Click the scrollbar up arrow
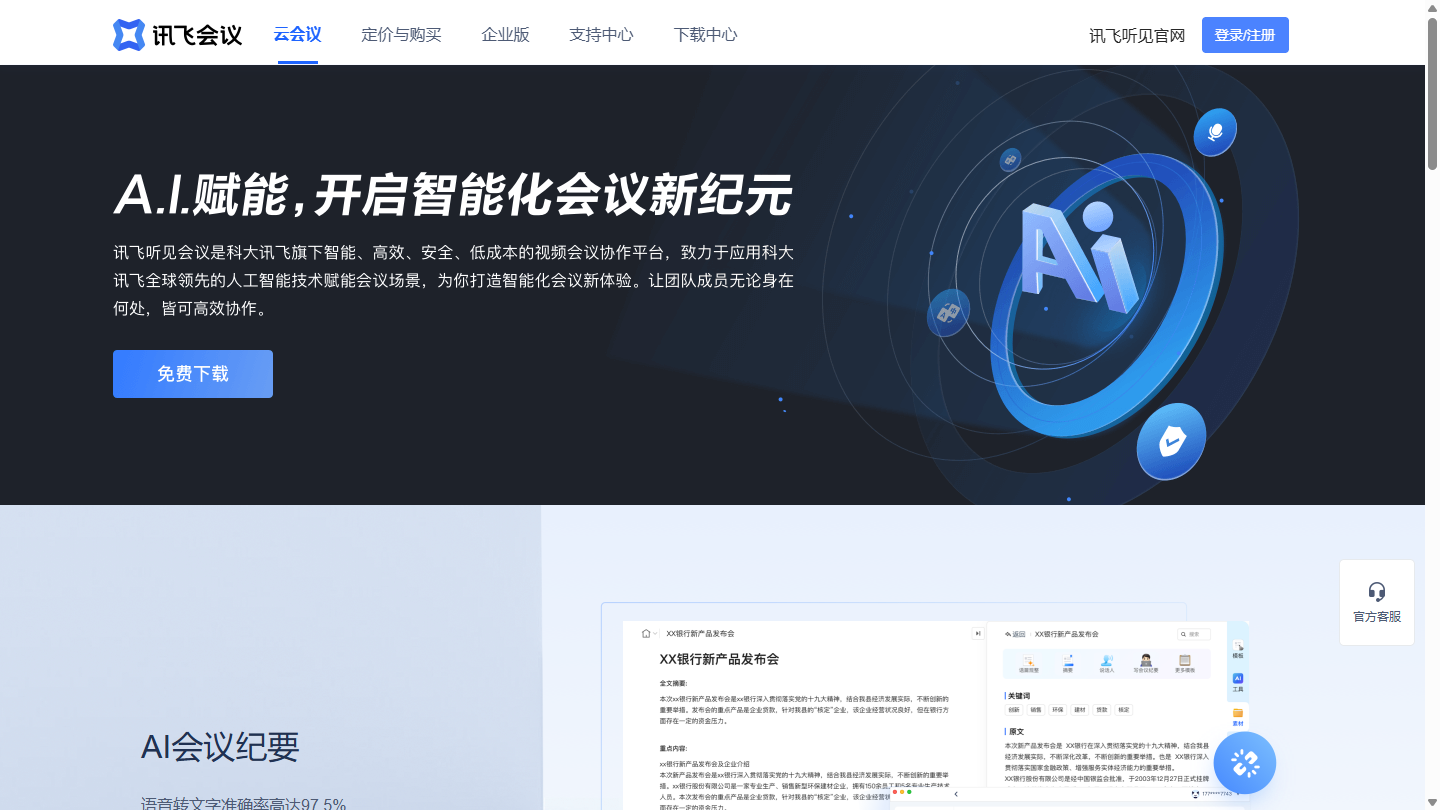The image size is (1440, 810). point(1432,8)
